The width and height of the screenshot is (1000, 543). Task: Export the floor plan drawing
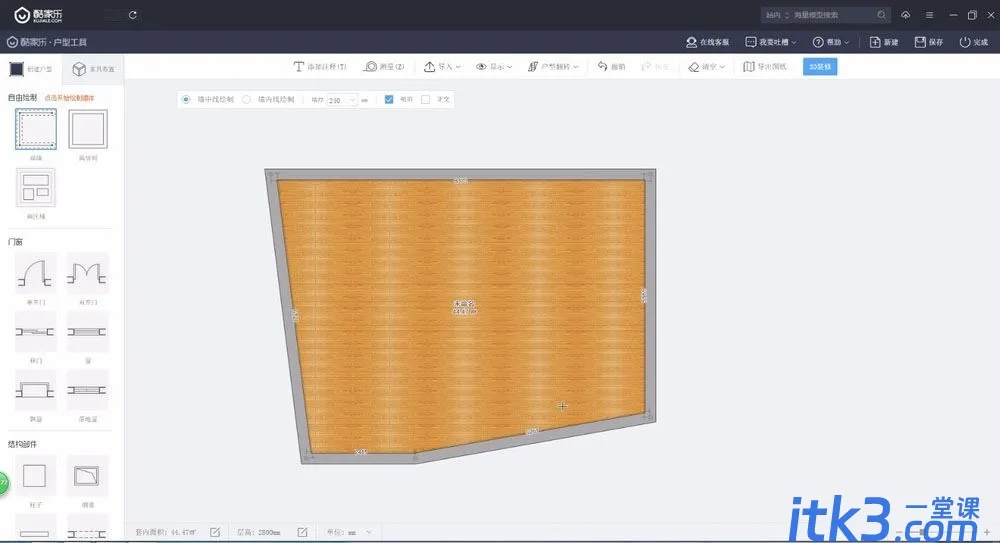pyautogui.click(x=765, y=66)
